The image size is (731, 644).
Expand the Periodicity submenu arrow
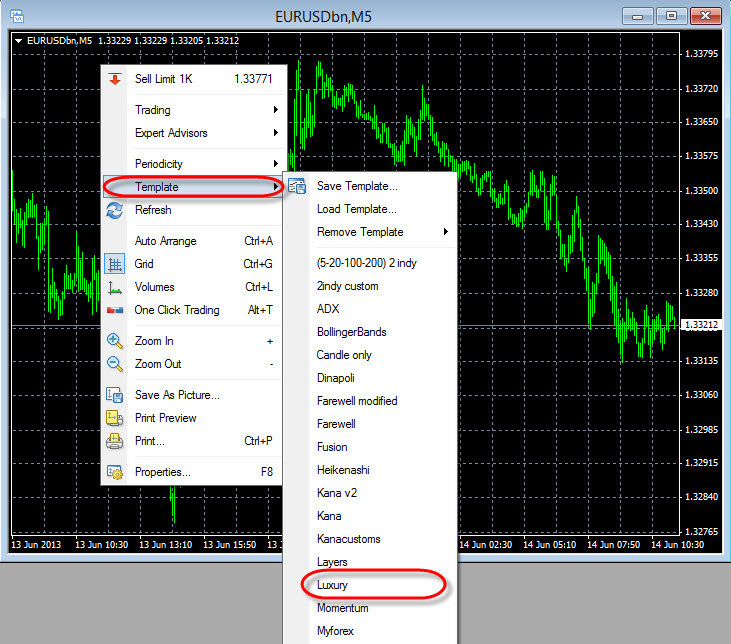[276, 164]
